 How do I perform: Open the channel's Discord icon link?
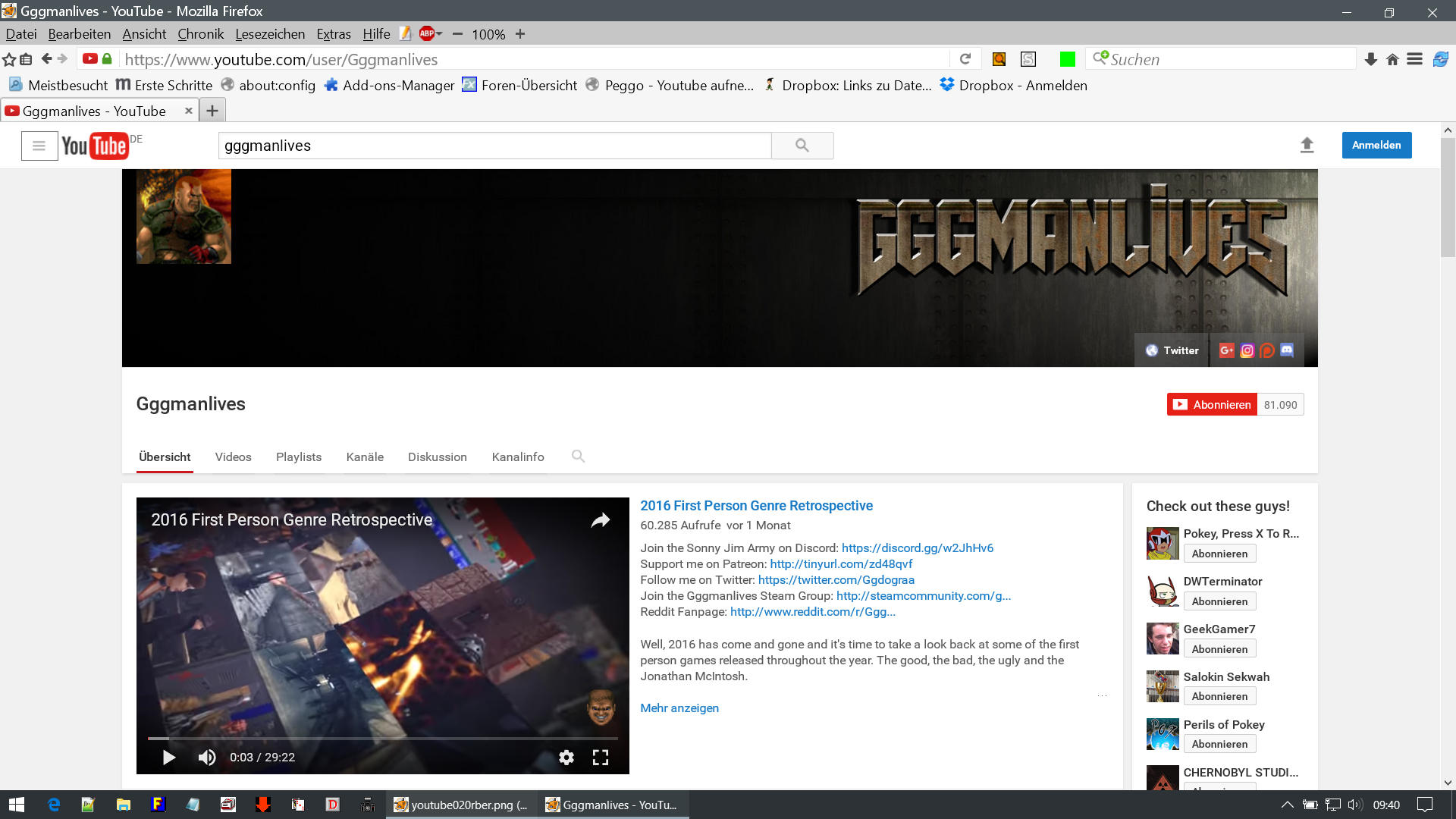[x=1287, y=350]
